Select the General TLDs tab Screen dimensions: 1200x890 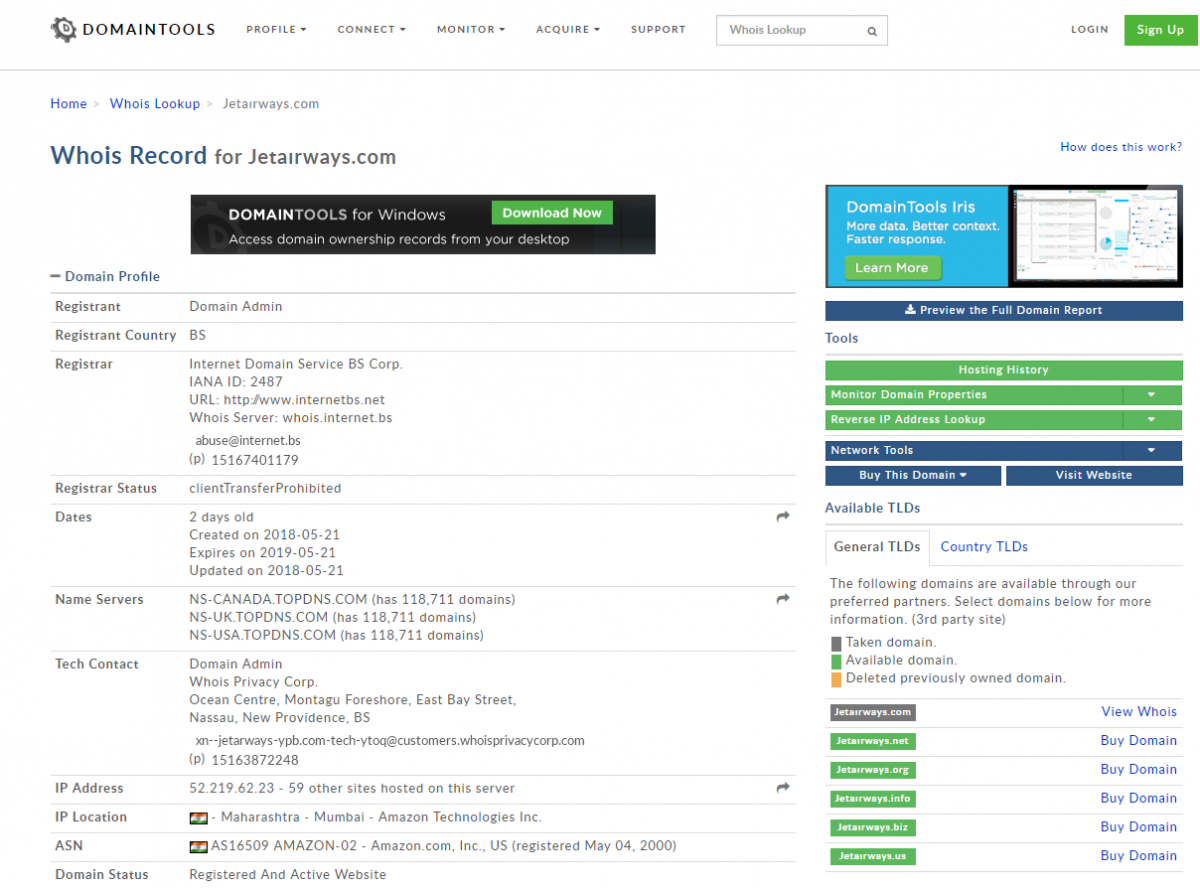pyautogui.click(x=877, y=547)
